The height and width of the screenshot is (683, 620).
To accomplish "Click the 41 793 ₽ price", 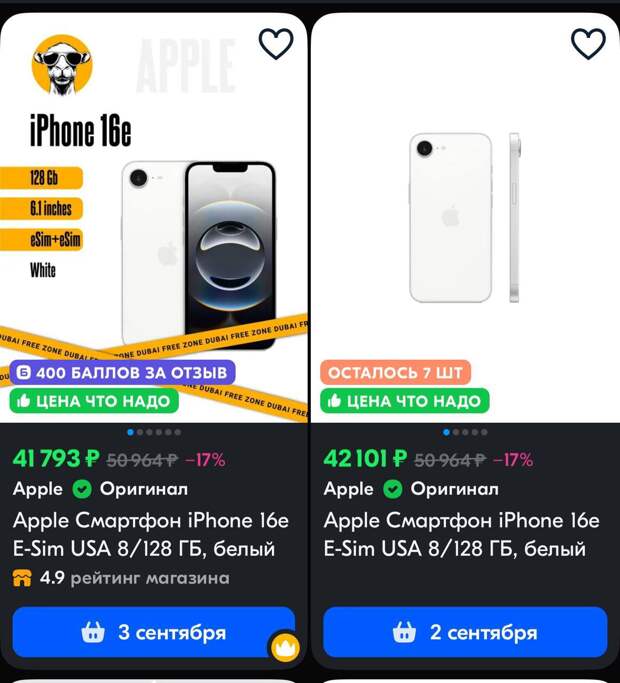I will pos(56,459).
